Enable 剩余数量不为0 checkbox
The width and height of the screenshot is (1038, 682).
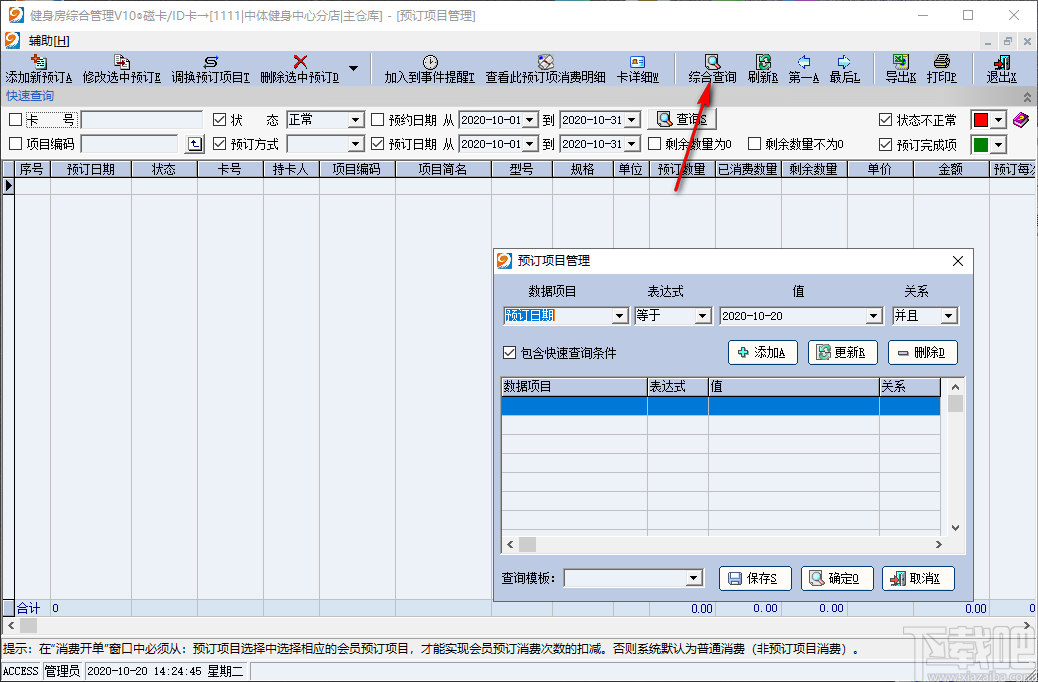pos(754,144)
